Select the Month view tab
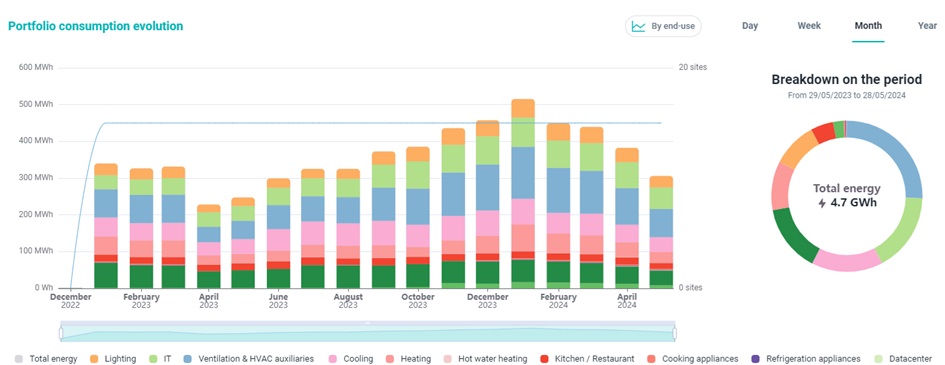 [x=868, y=26]
